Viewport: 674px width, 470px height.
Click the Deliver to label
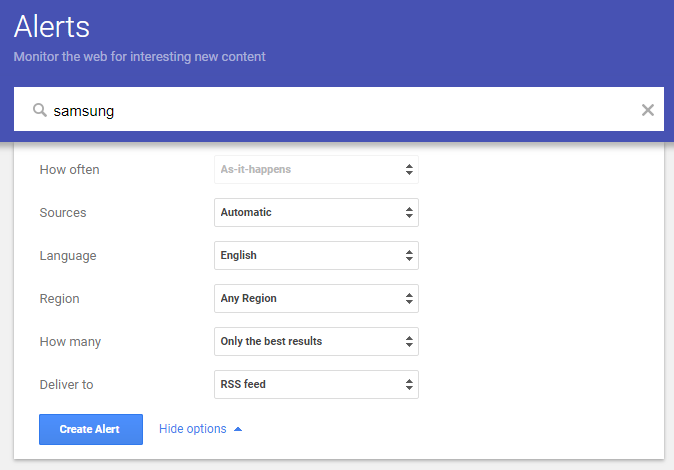pos(66,384)
